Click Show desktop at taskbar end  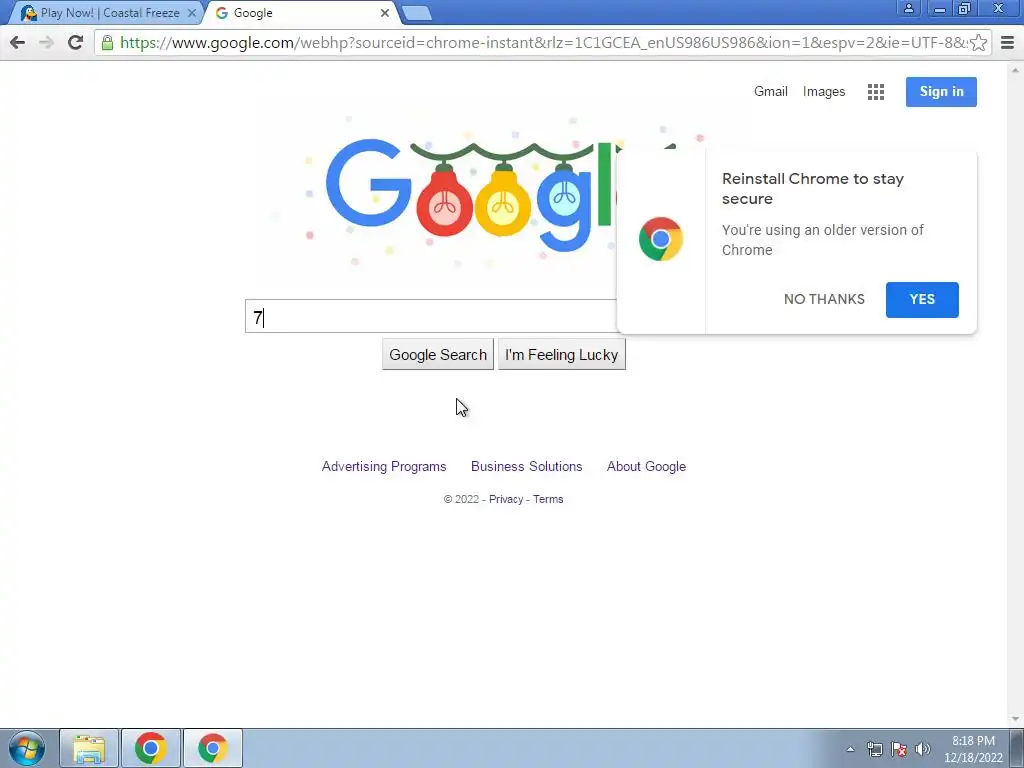(1017, 748)
